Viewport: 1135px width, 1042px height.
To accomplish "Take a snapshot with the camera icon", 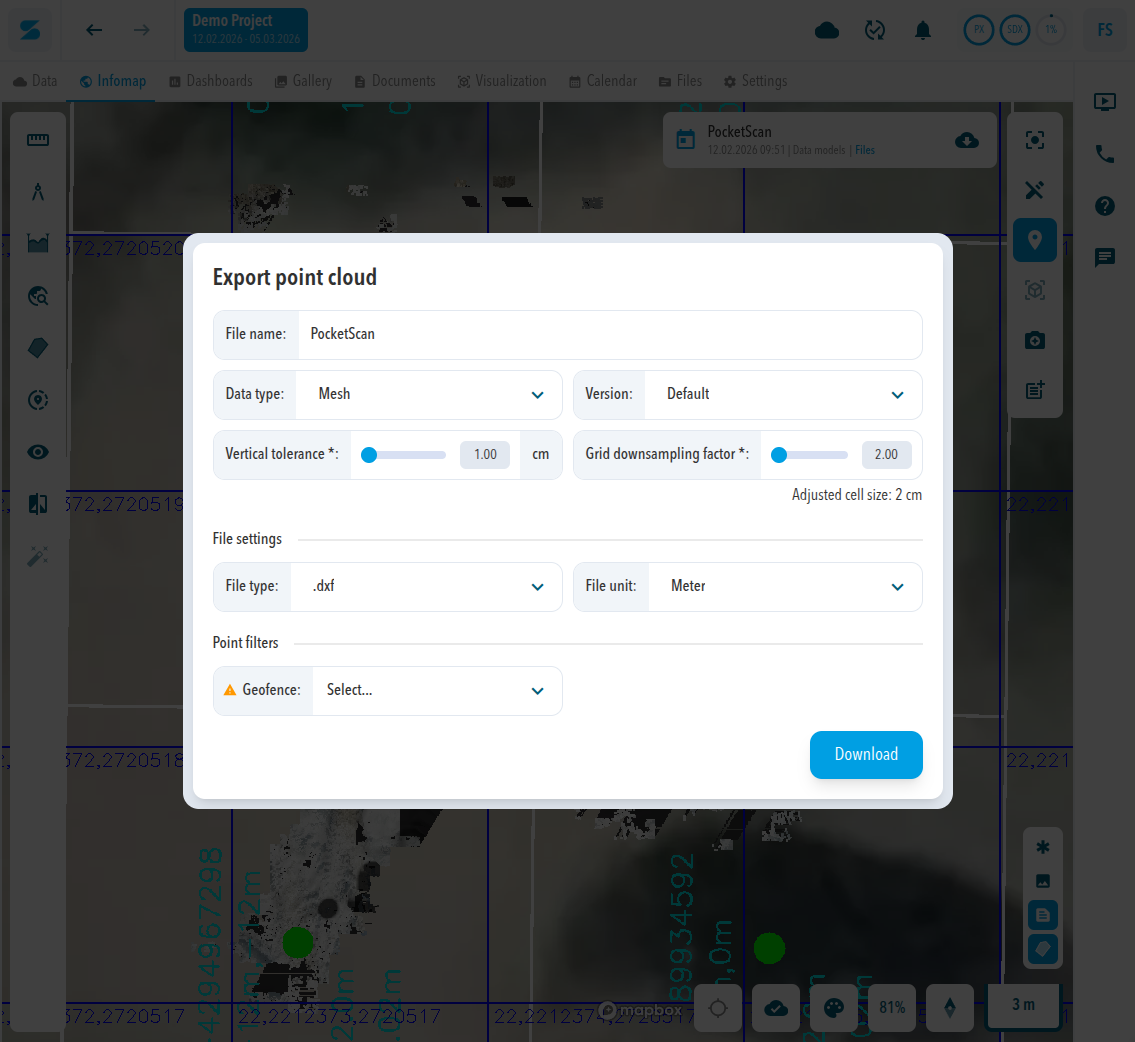I will [1035, 340].
